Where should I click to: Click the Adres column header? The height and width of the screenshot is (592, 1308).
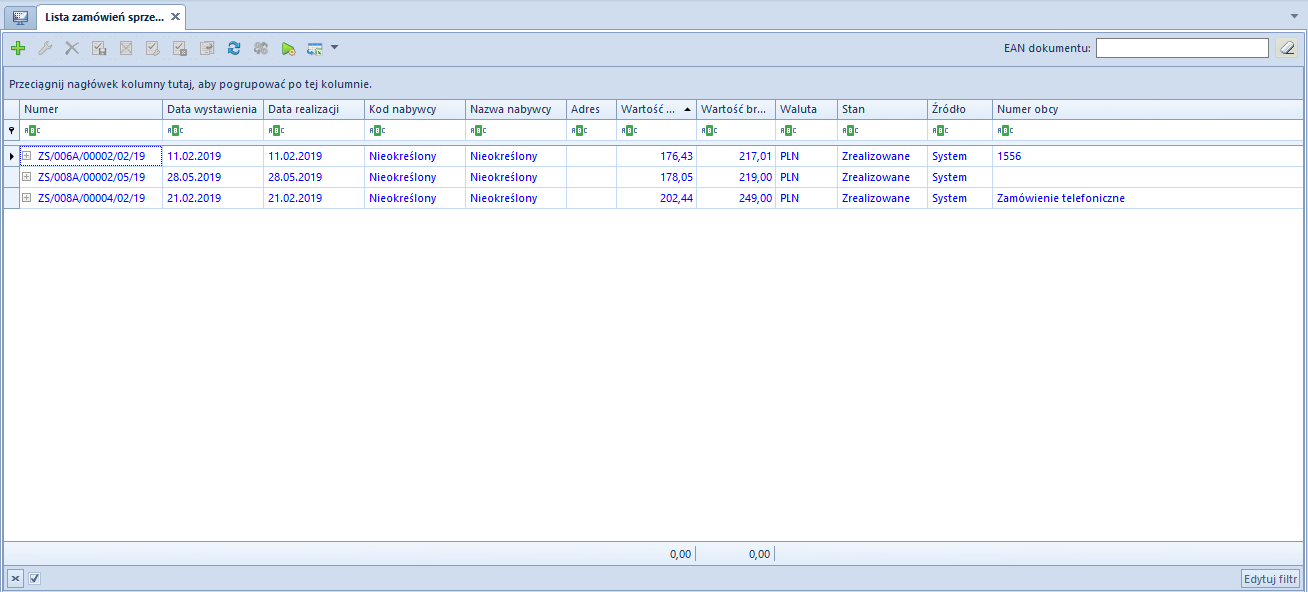pyautogui.click(x=591, y=109)
